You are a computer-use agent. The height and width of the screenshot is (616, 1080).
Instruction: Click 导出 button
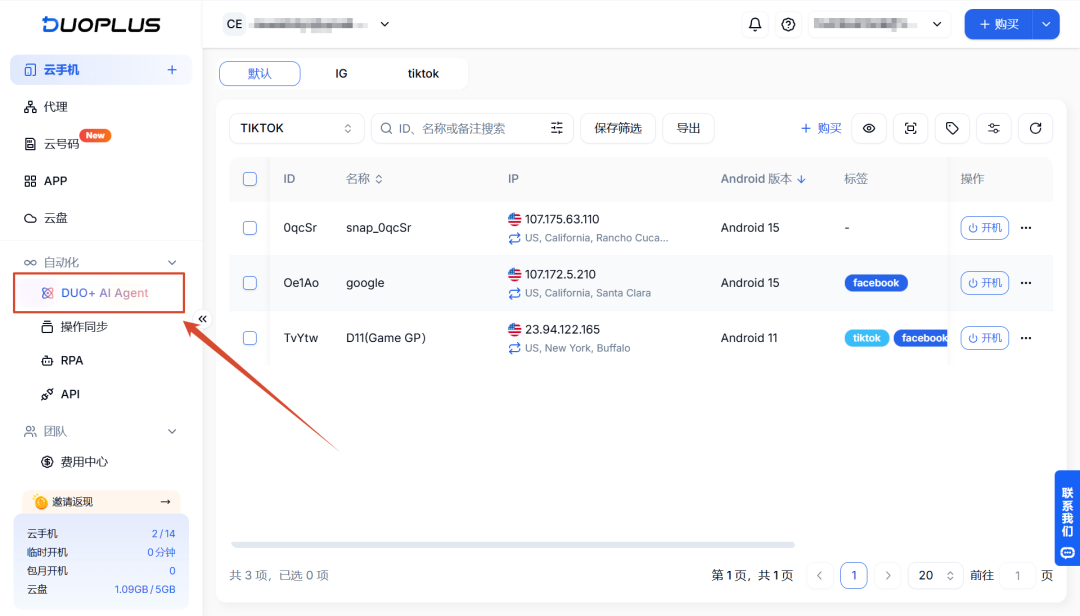click(688, 128)
